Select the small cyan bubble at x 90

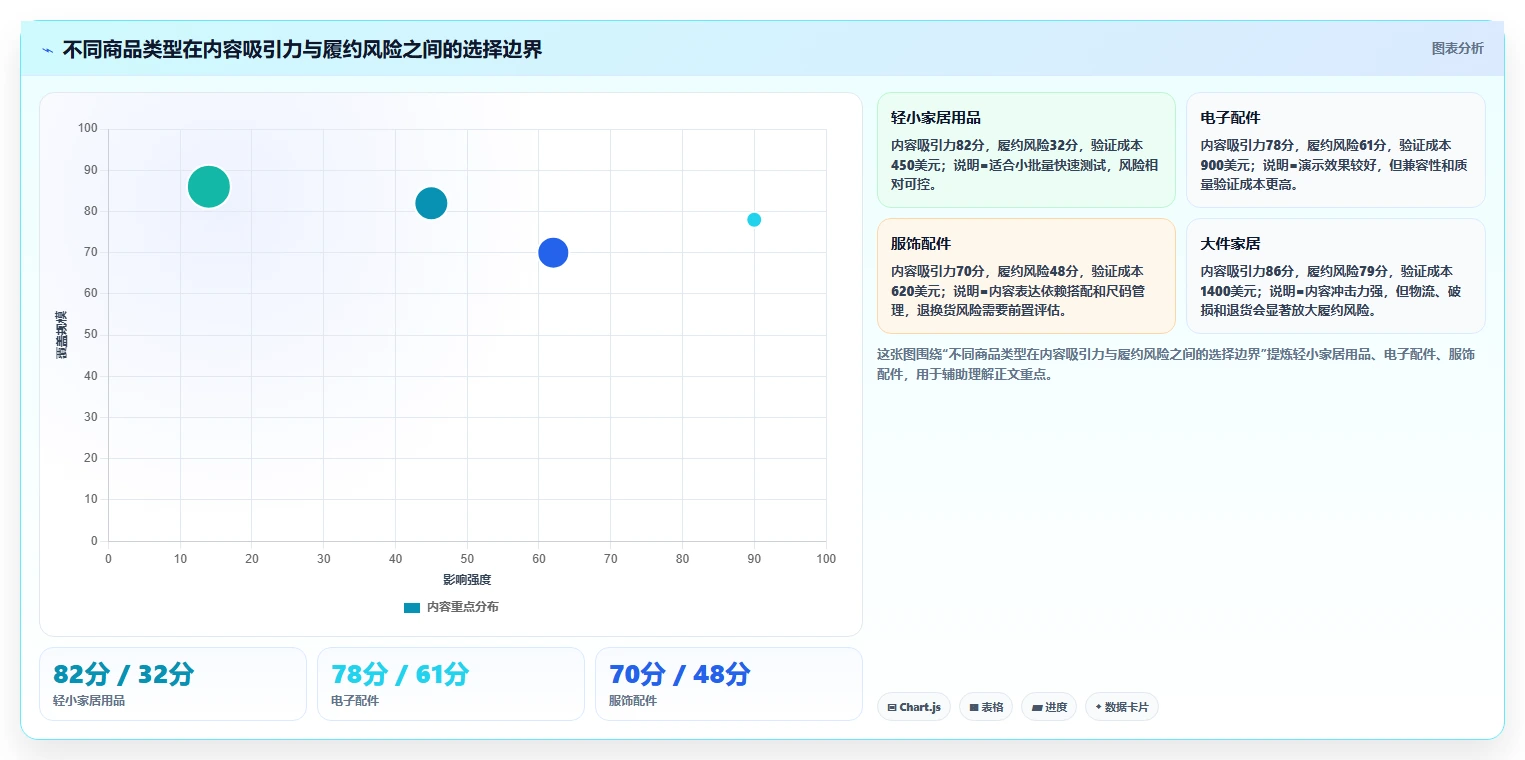tap(754, 220)
